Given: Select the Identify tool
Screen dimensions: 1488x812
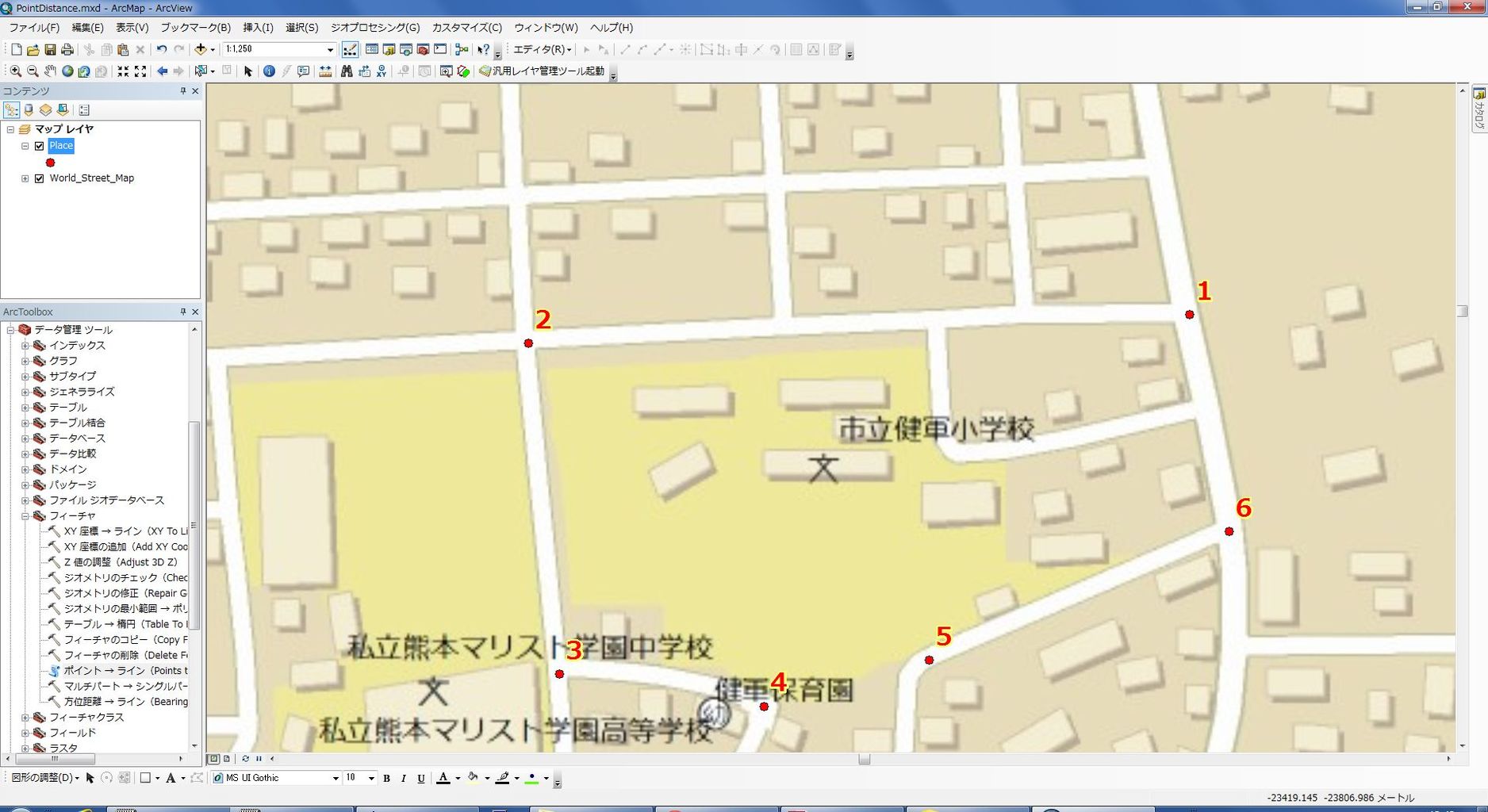Looking at the screenshot, I should point(269,71).
